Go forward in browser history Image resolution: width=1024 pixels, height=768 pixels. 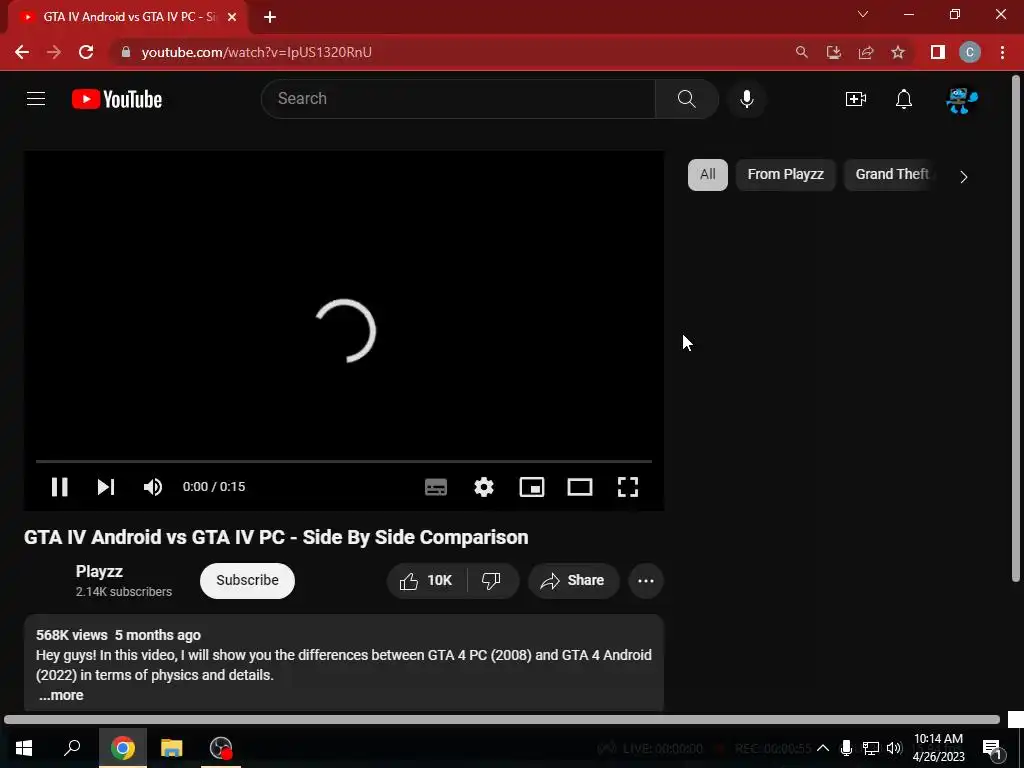pyautogui.click(x=54, y=52)
